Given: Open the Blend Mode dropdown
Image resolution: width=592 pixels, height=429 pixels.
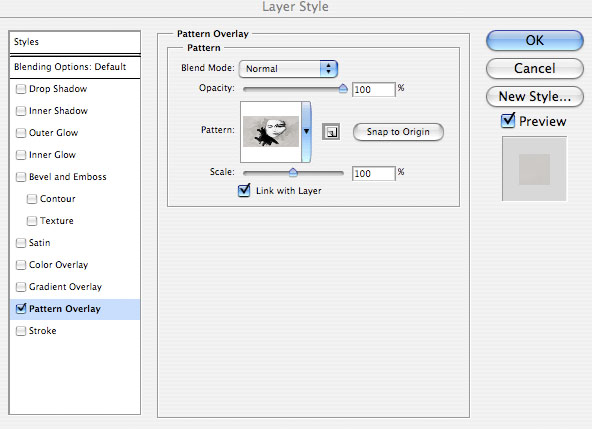Looking at the screenshot, I should 288,69.
